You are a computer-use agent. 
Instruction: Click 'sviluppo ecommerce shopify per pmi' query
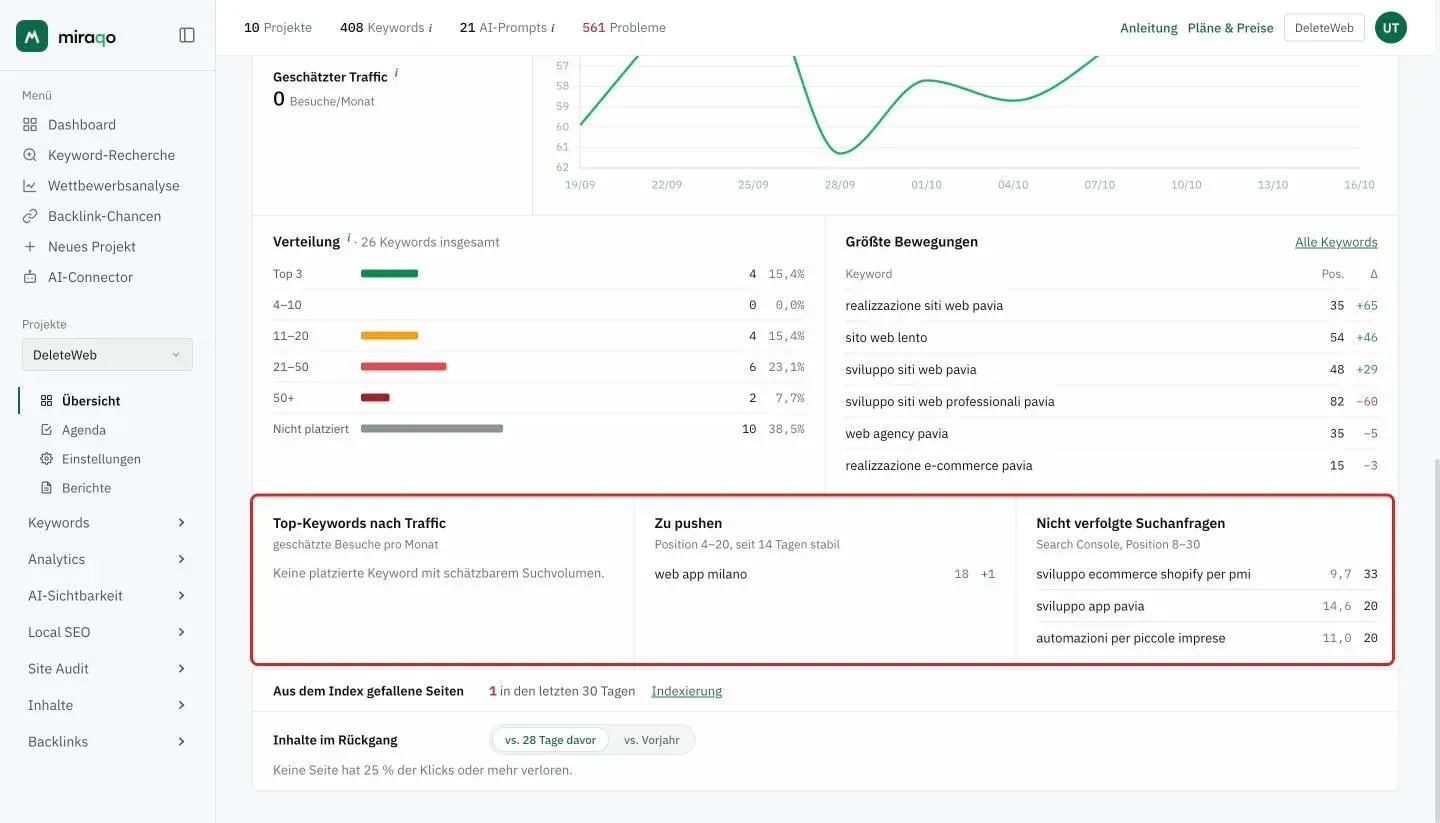coord(1143,574)
